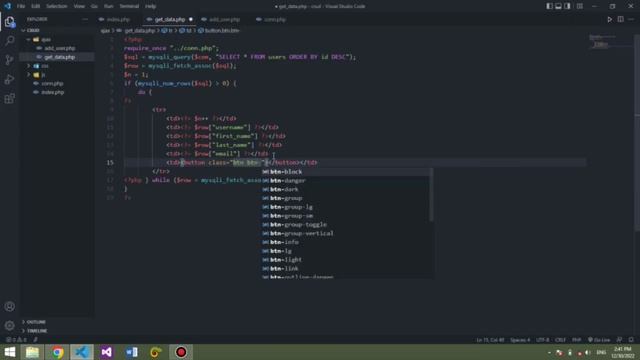
Task: Open the Go menu
Action: tap(94, 6)
